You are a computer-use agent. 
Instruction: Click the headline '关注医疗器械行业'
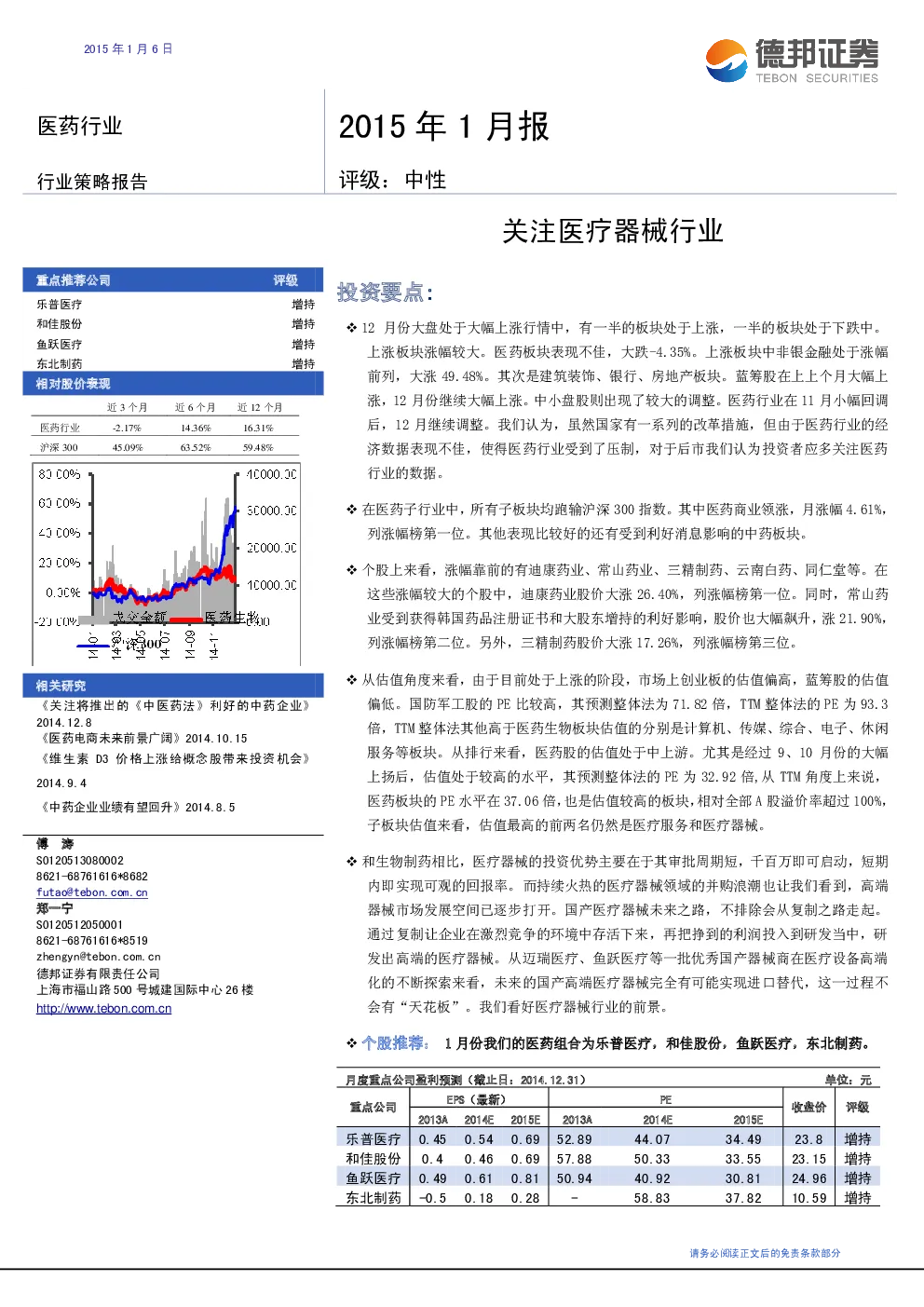pyautogui.click(x=613, y=231)
